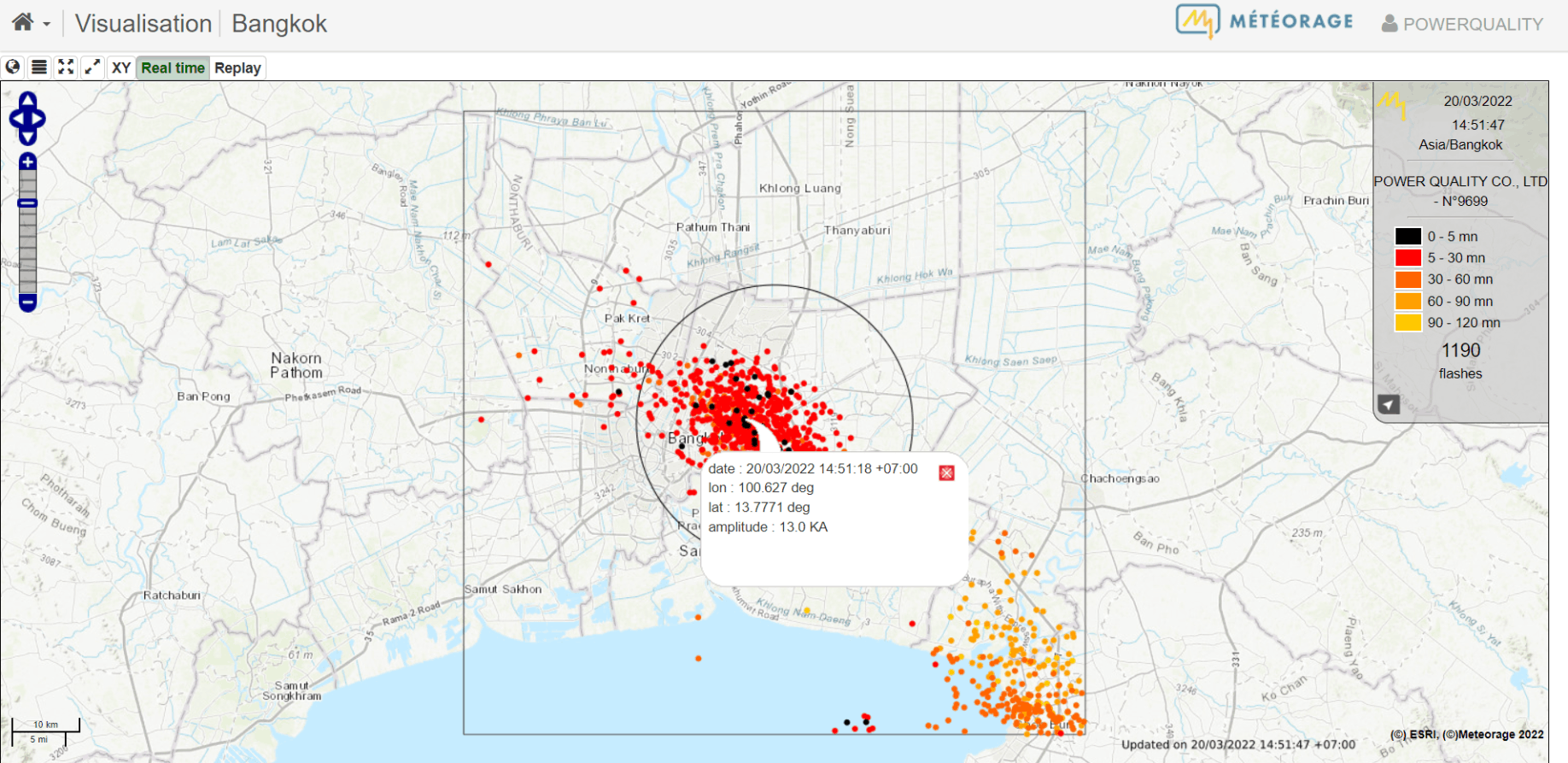This screenshot has height=763, width=1568.
Task: Click the Khlong Luang map label
Action: pos(800,188)
